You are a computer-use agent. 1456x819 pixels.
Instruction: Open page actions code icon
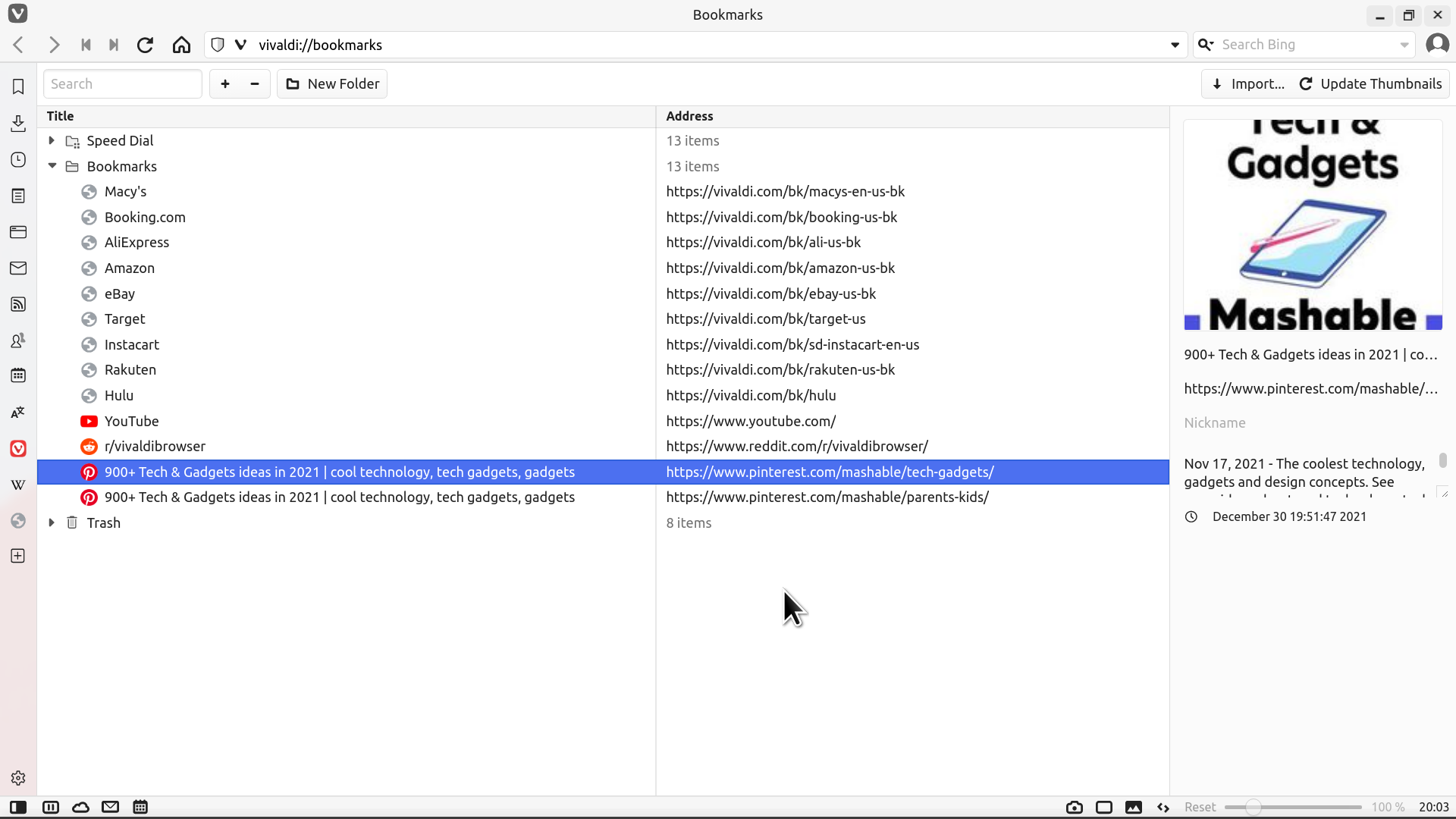(1163, 807)
